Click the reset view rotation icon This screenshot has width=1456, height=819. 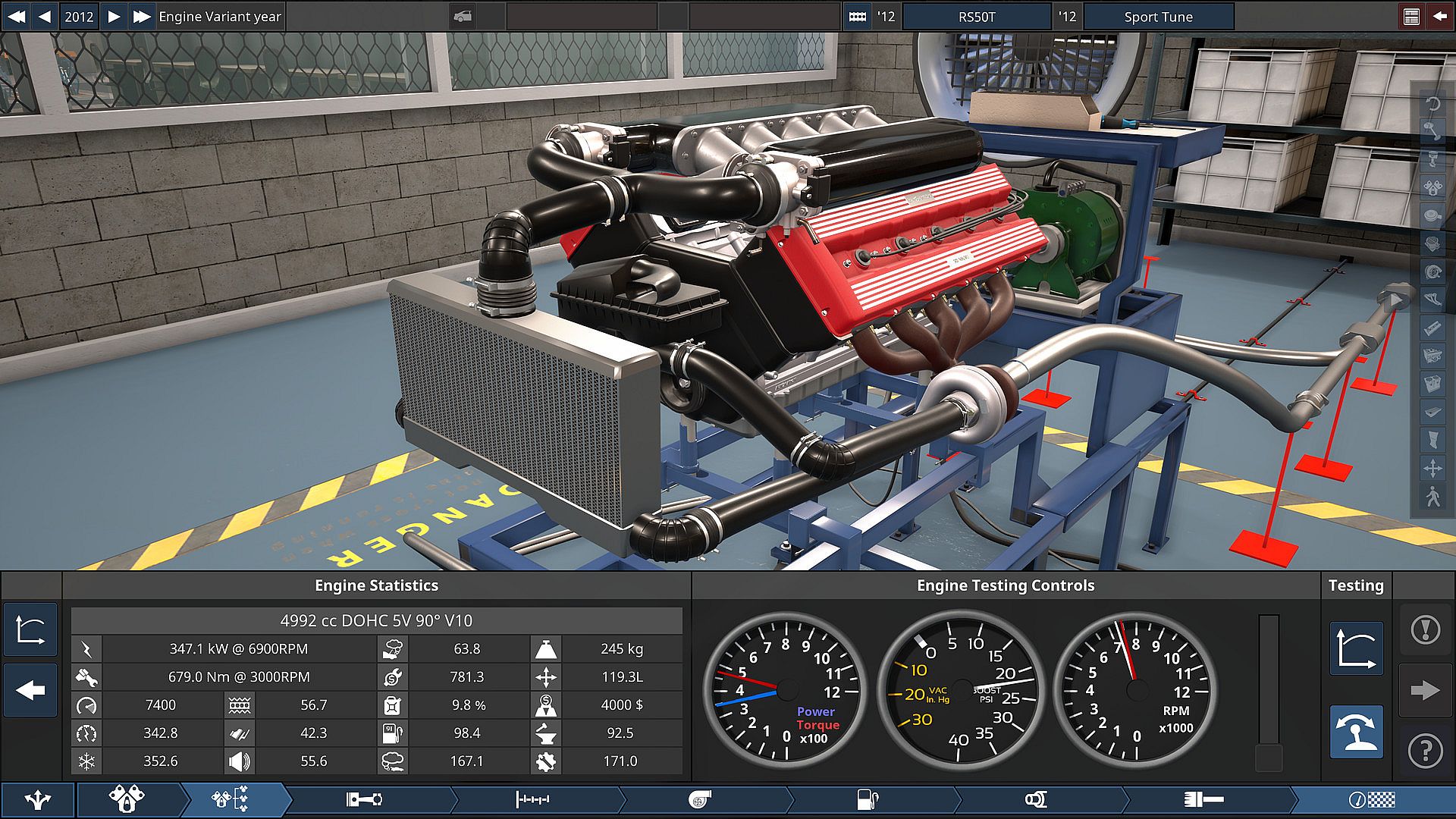(1432, 104)
